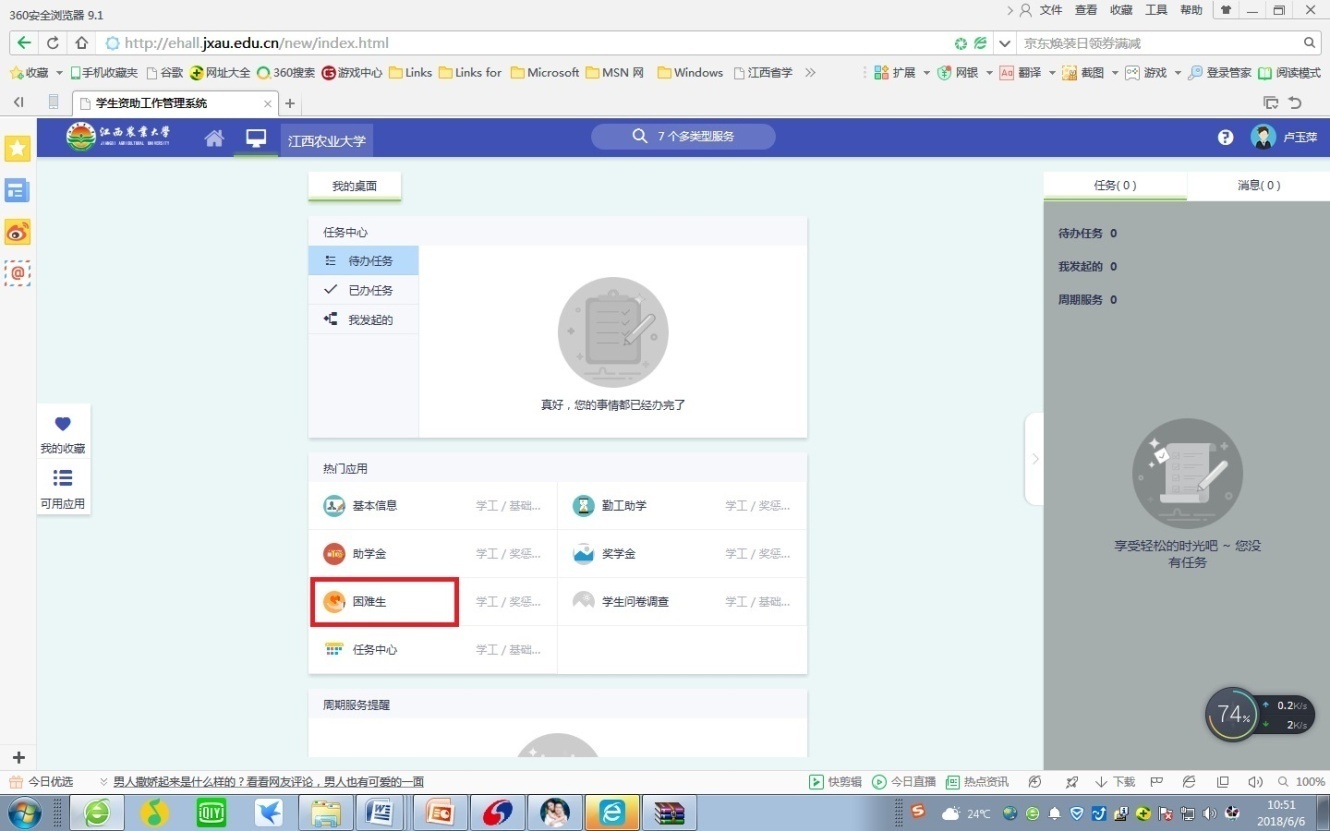Open the 助学金 application
Screen dimensions: 1330x831
pos(369,554)
